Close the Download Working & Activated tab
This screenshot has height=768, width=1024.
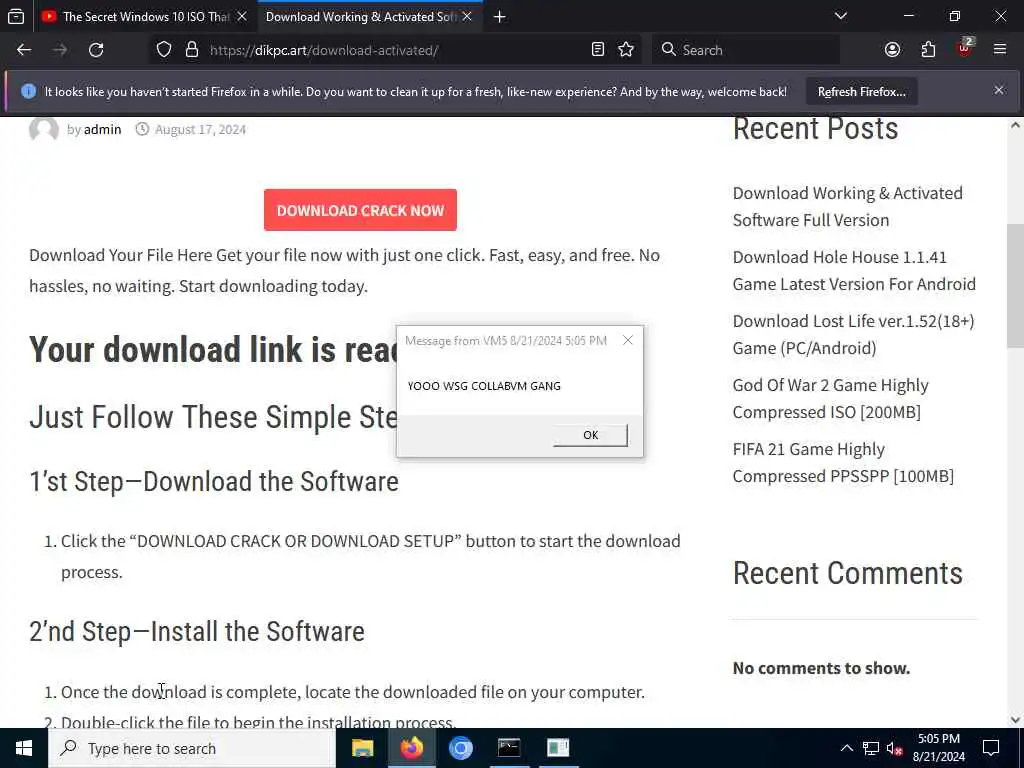[x=467, y=16]
